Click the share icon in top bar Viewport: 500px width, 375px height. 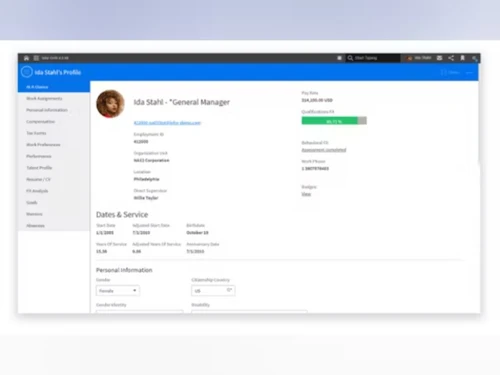coord(451,58)
